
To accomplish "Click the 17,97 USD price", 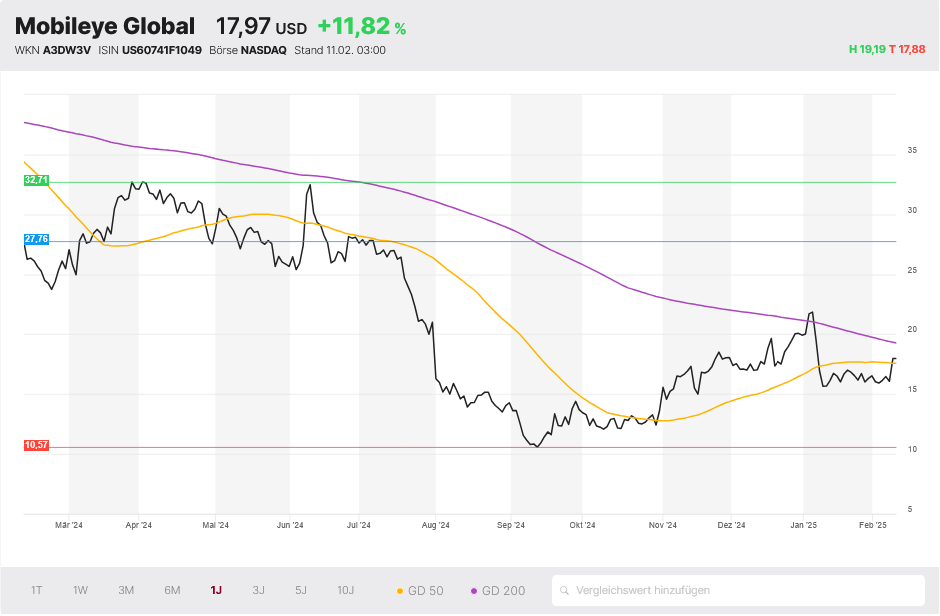I will tap(261, 26).
